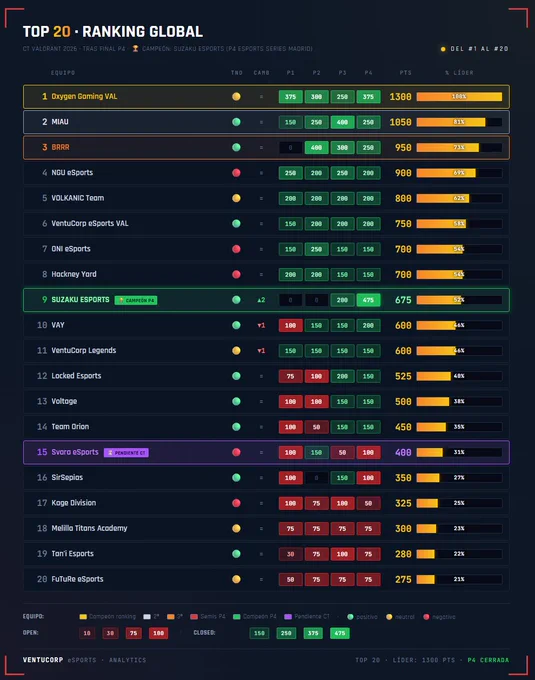
Task: Click the Campeón ranking yellow legend swatch
Action: (x=83, y=617)
